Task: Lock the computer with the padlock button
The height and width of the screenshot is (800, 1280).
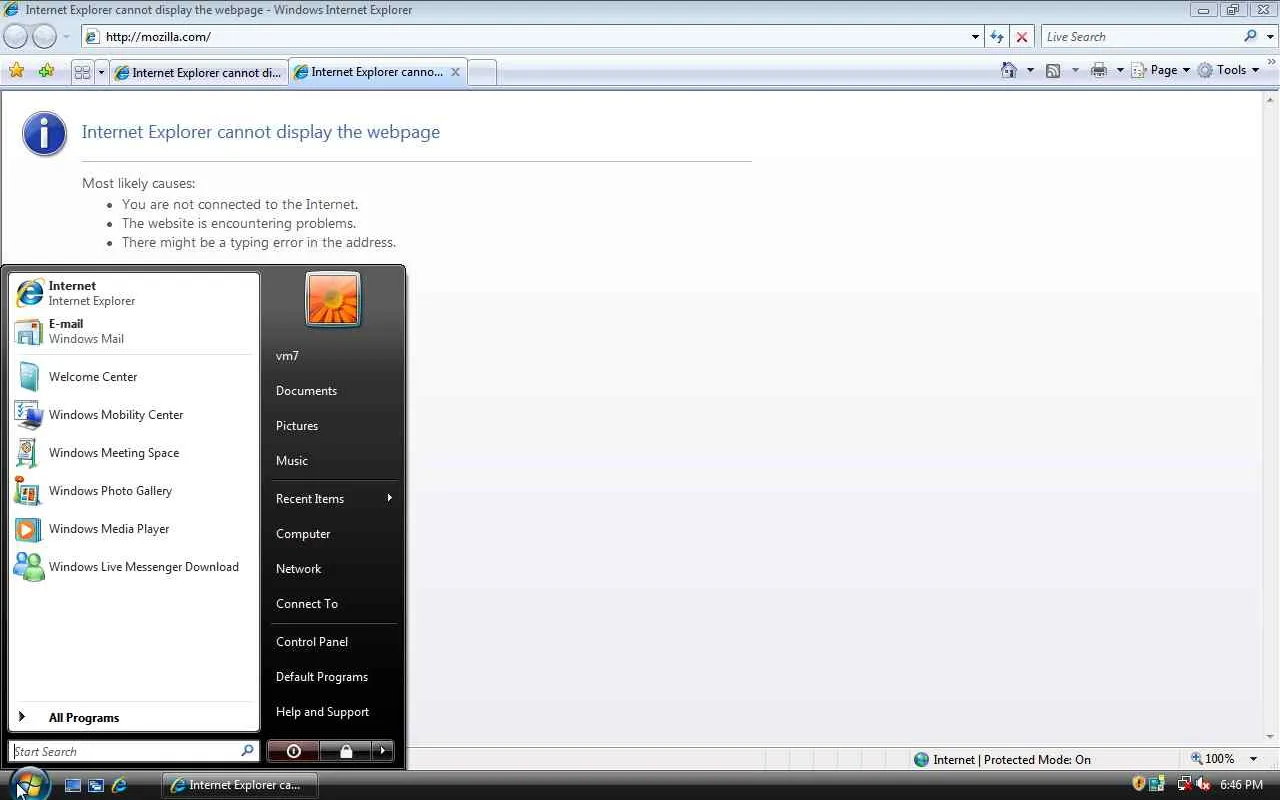Action: point(346,751)
